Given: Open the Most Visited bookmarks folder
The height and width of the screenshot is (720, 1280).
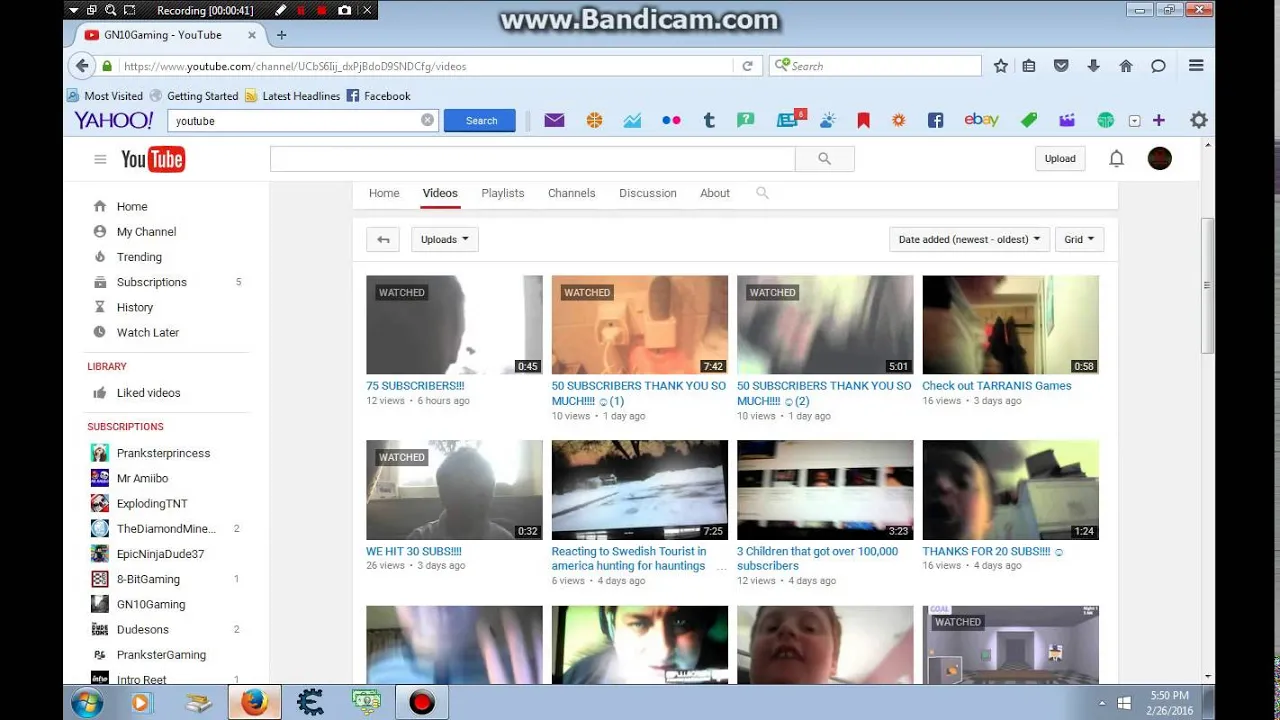Looking at the screenshot, I should pyautogui.click(x=105, y=96).
